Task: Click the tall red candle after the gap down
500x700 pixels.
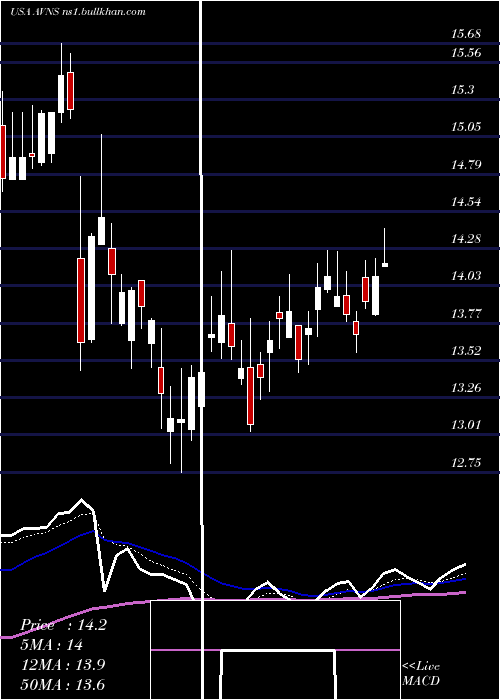Action: [x=81, y=300]
